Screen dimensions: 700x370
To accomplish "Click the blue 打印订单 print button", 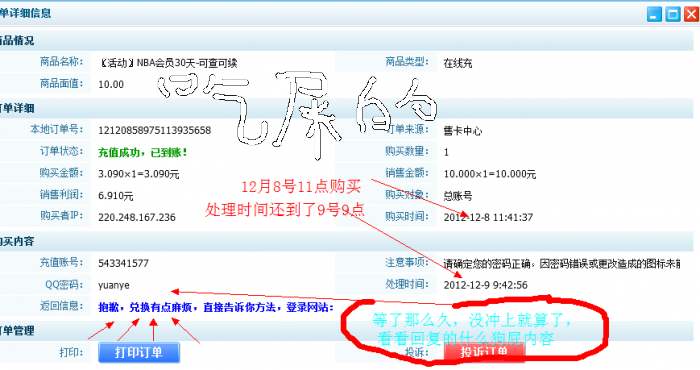I will (x=139, y=352).
